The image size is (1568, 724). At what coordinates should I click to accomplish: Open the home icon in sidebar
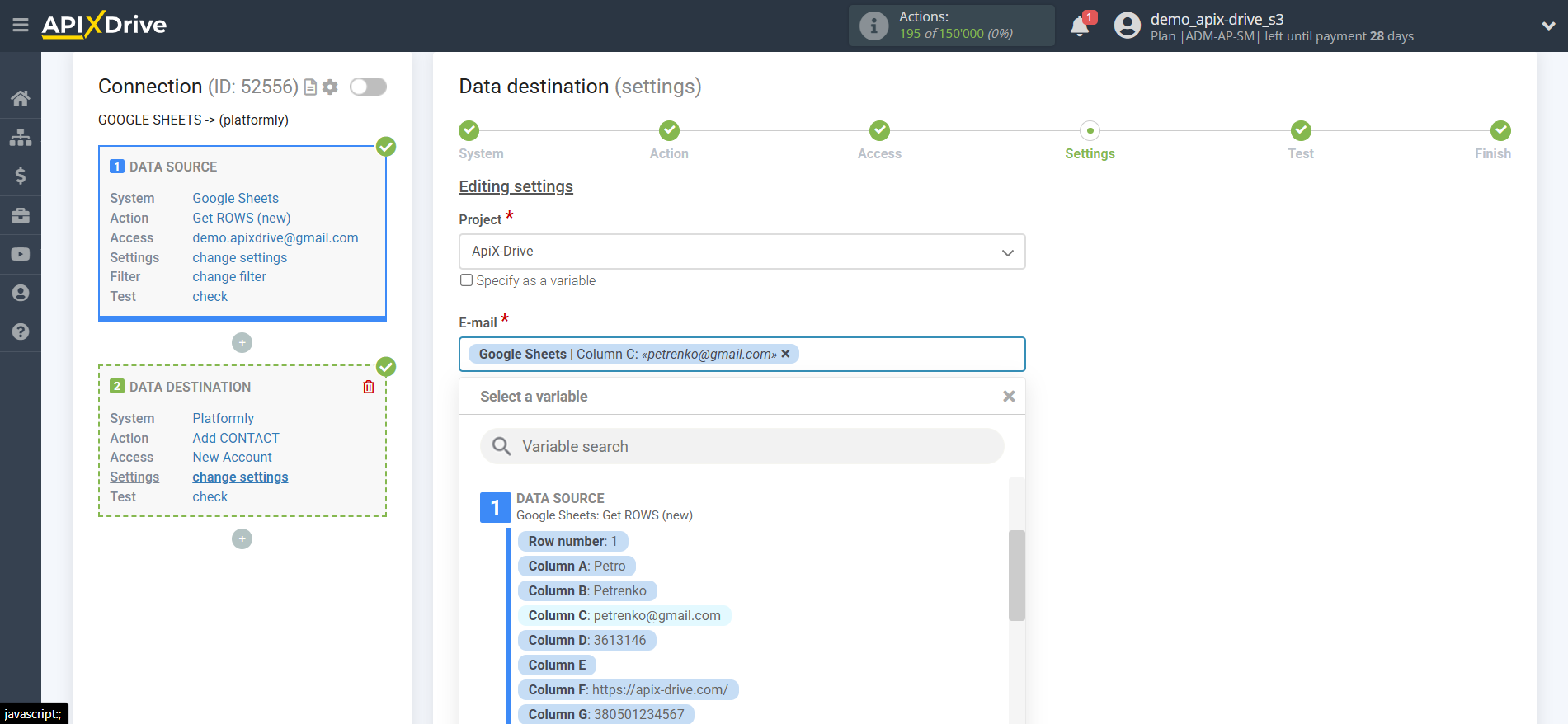click(x=21, y=98)
